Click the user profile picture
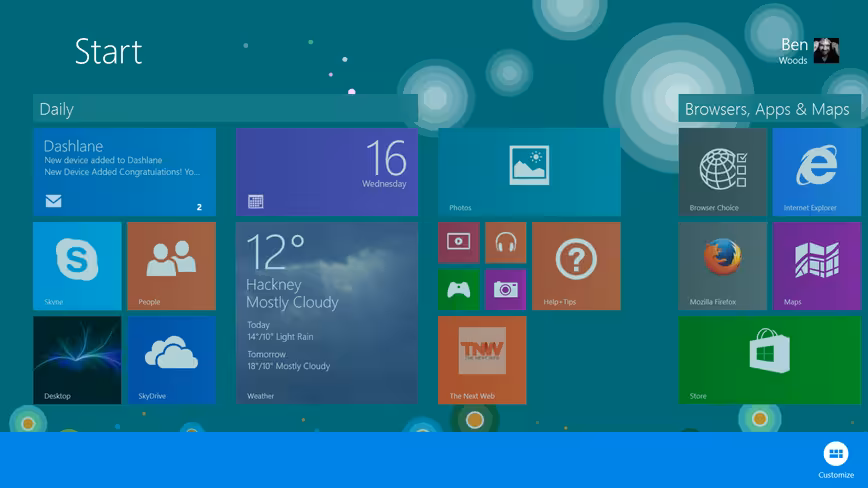Viewport: 868px width, 488px height. 826,50
